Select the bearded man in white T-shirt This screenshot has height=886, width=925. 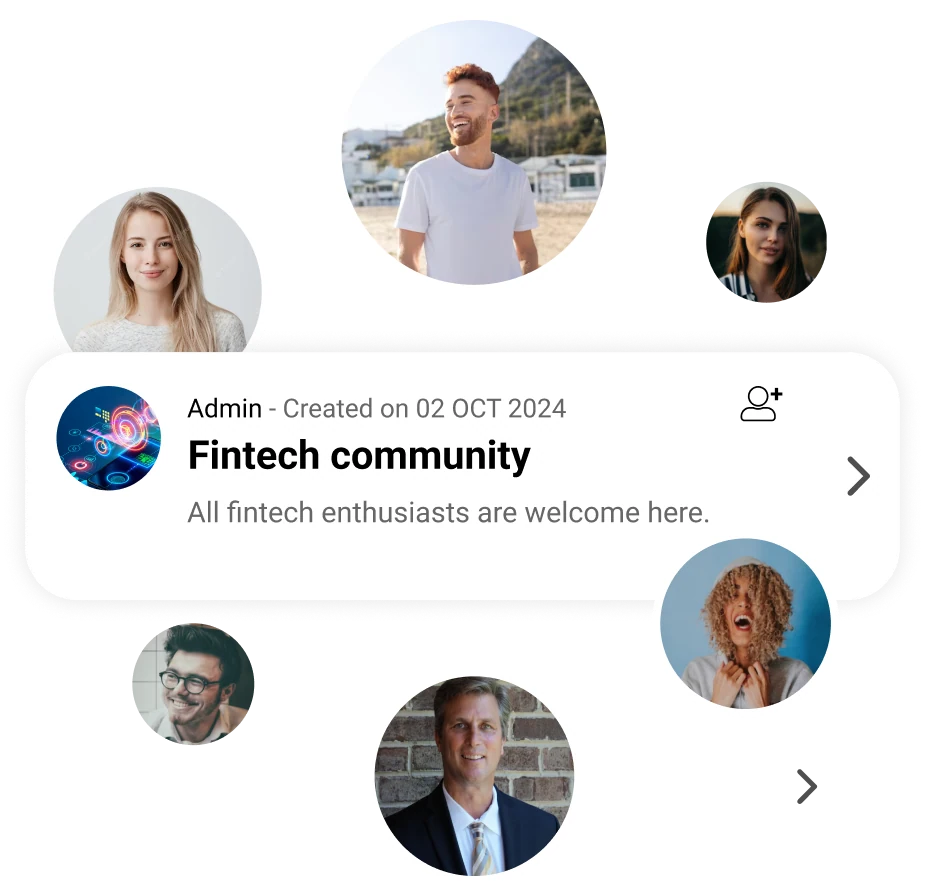tap(474, 152)
